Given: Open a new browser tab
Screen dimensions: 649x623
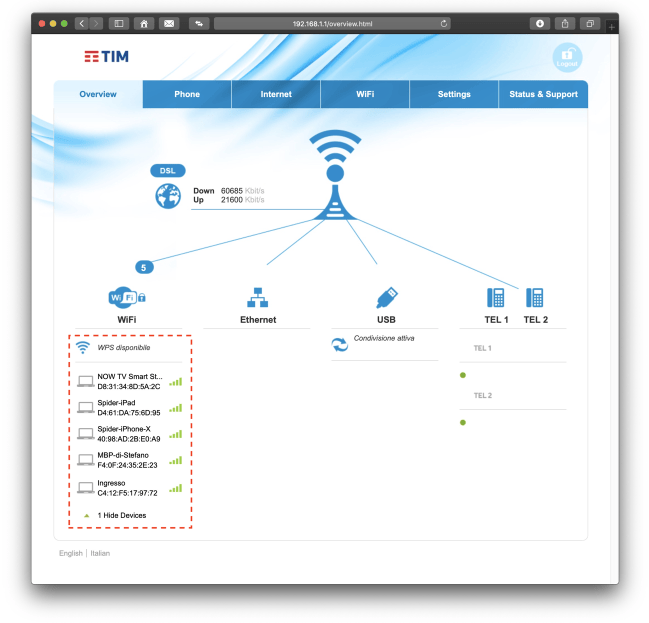Looking at the screenshot, I should (x=611, y=27).
